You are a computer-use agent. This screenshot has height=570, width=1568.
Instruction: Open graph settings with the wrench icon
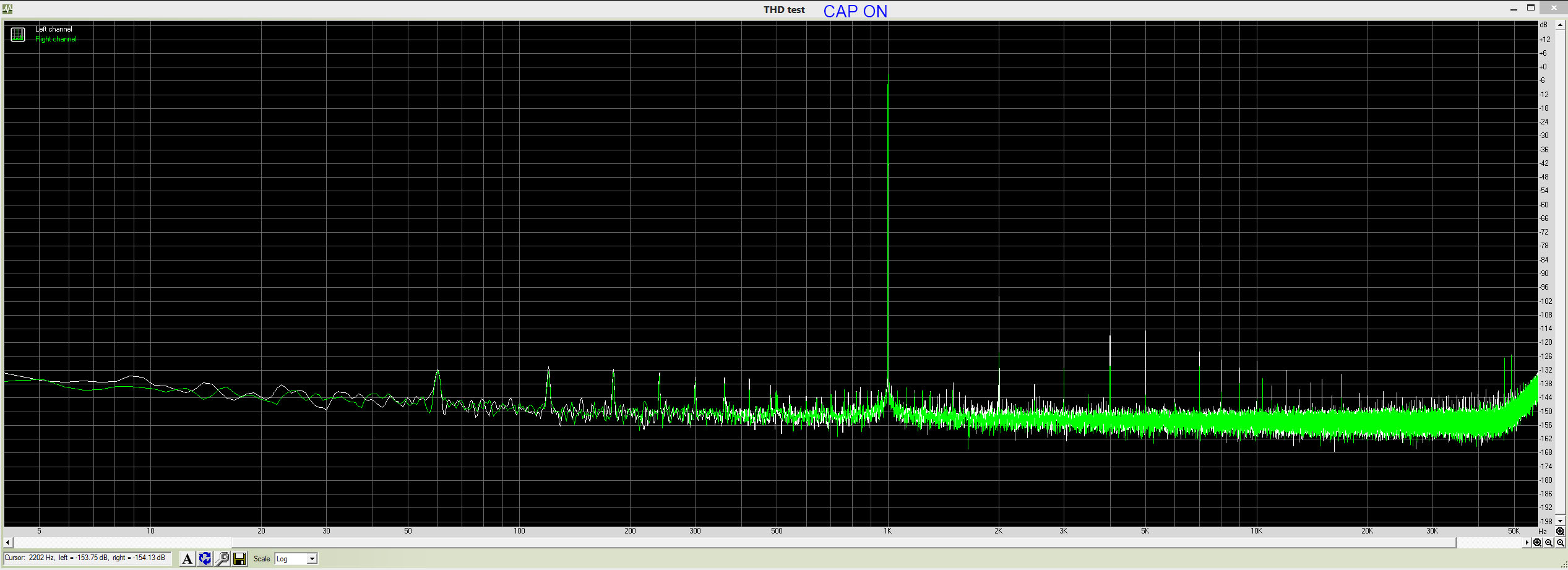point(222,559)
